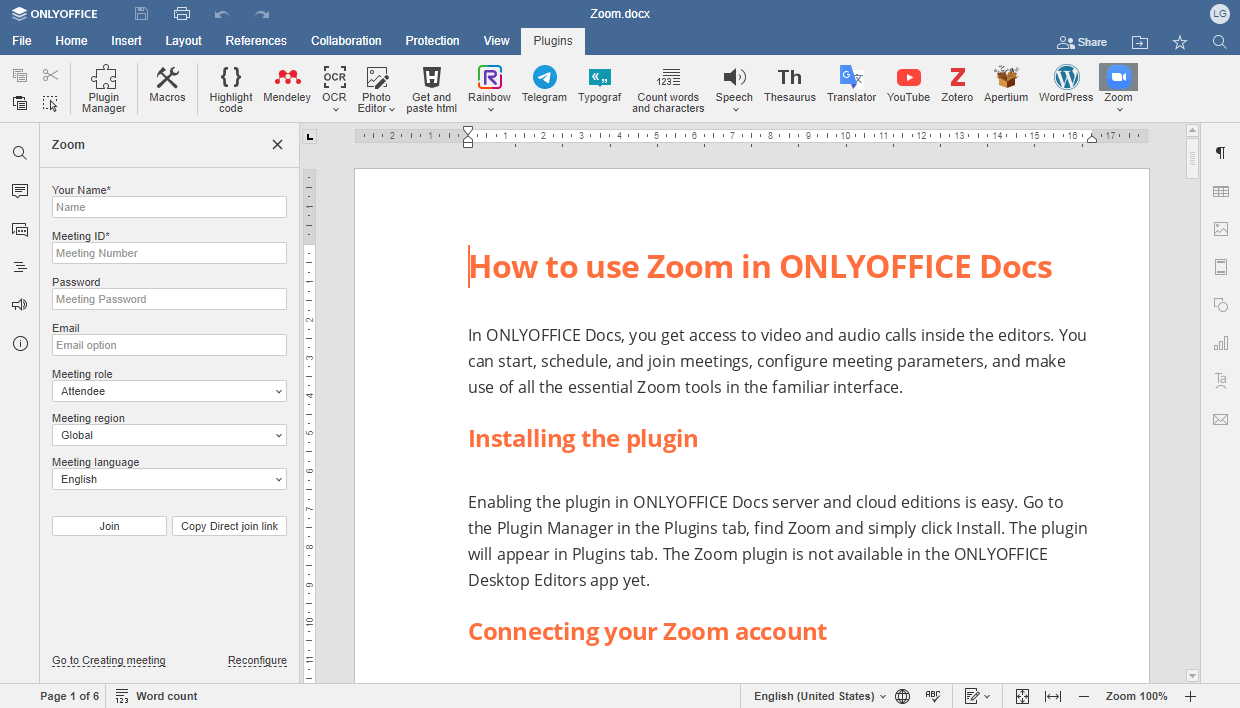Open Count words and characters plugin
Viewport: 1240px width, 708px height.
(x=668, y=89)
